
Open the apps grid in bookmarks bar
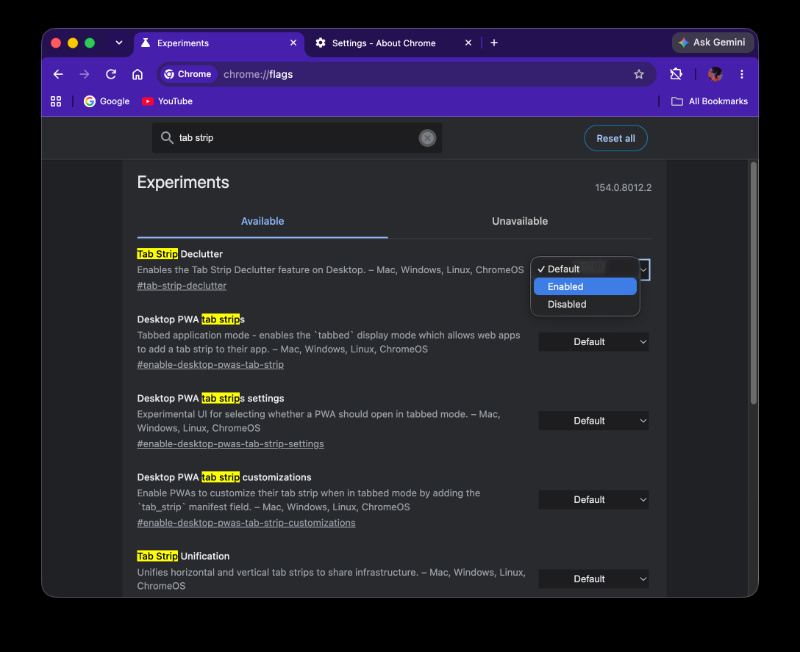click(56, 102)
